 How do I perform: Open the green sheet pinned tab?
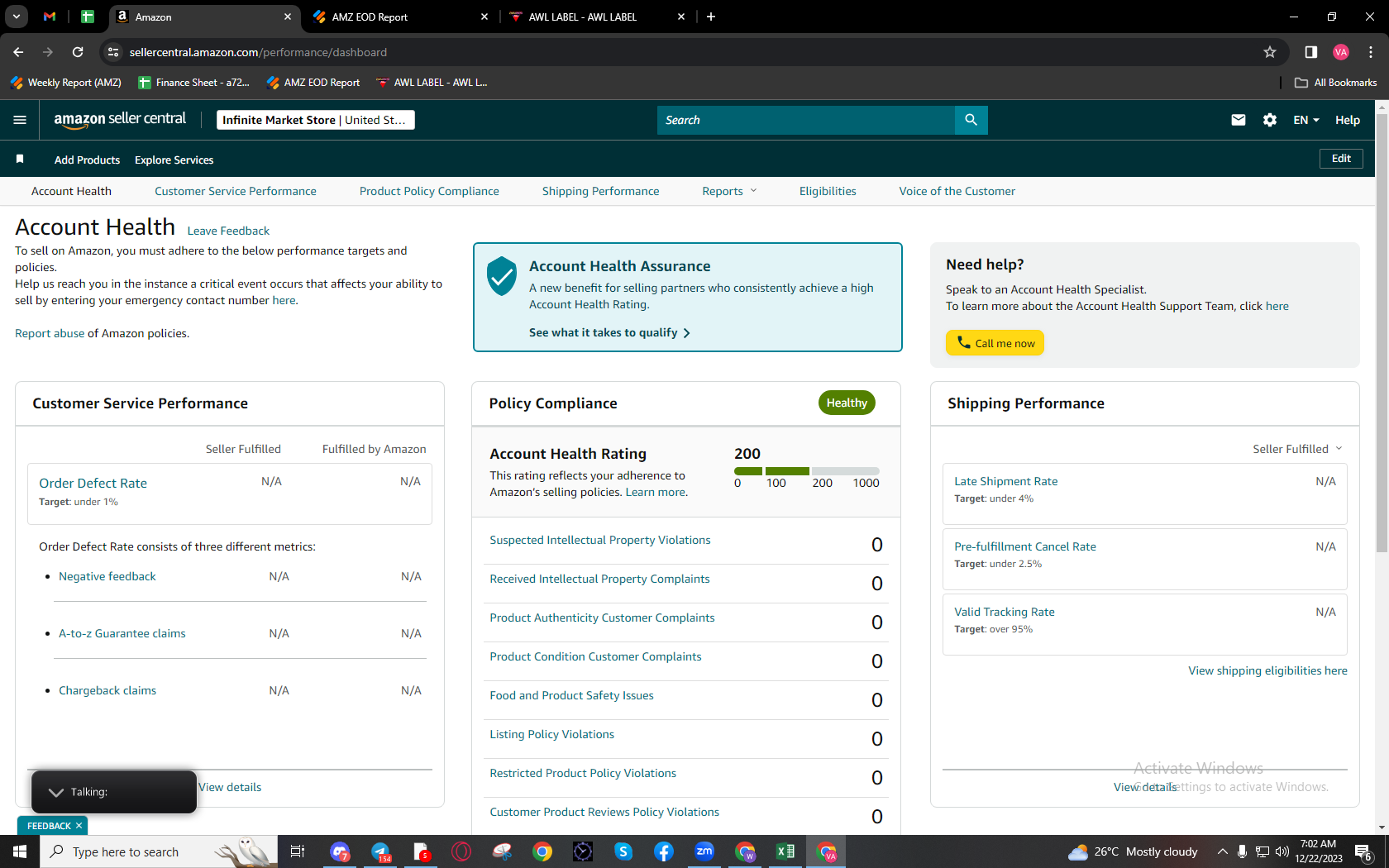pyautogui.click(x=88, y=17)
